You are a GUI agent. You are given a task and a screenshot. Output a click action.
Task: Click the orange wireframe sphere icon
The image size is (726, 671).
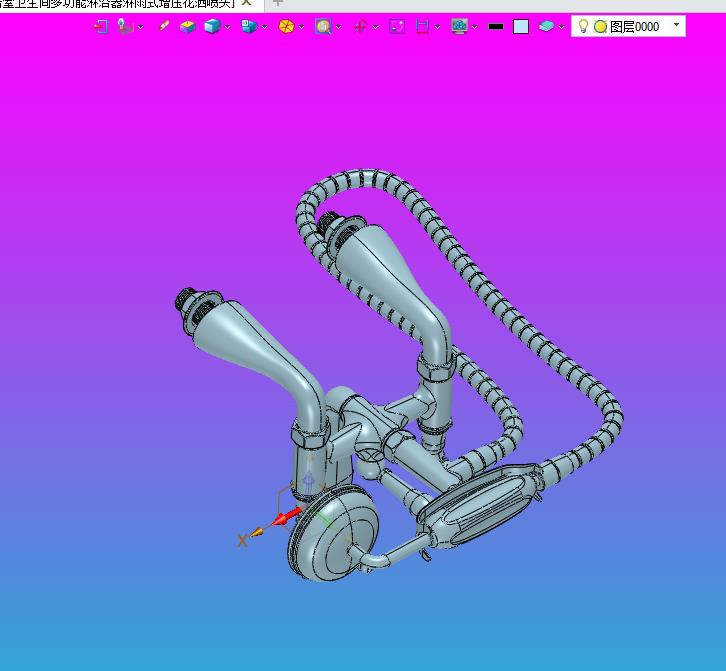(286, 26)
